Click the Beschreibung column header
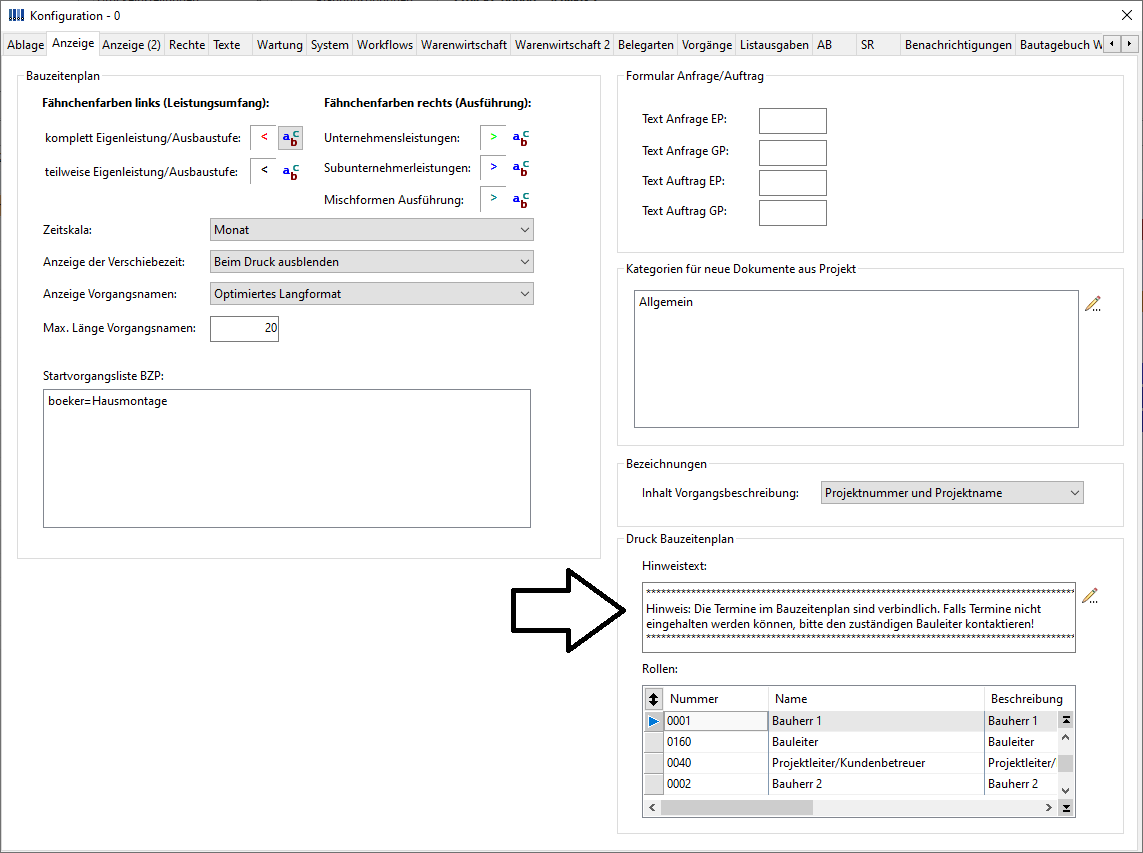Screen dimensions: 1143x853 tap(1026, 698)
